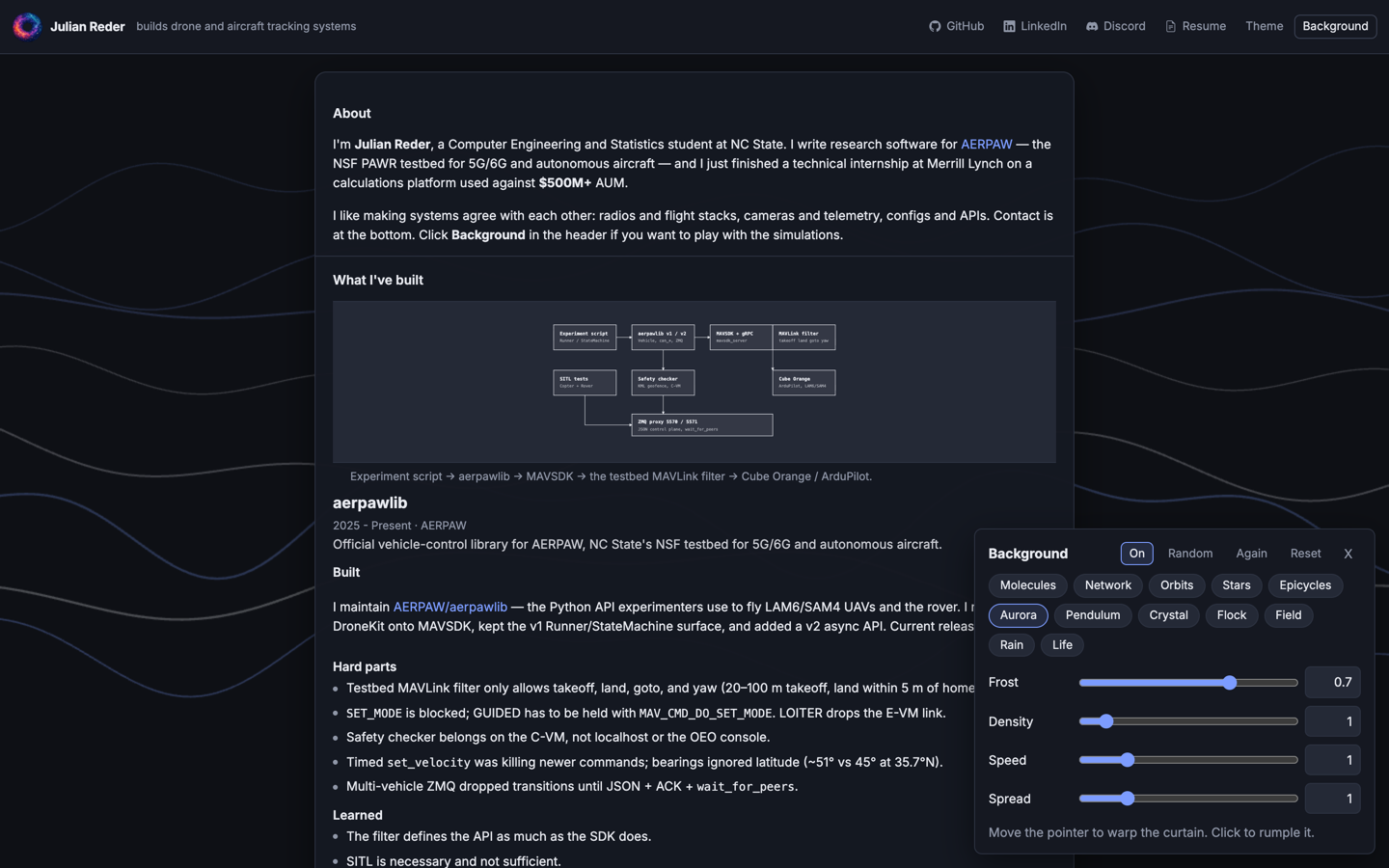Open the AERPAW/aerpawlib repository link
This screenshot has height=868, width=1389.
coord(449,608)
